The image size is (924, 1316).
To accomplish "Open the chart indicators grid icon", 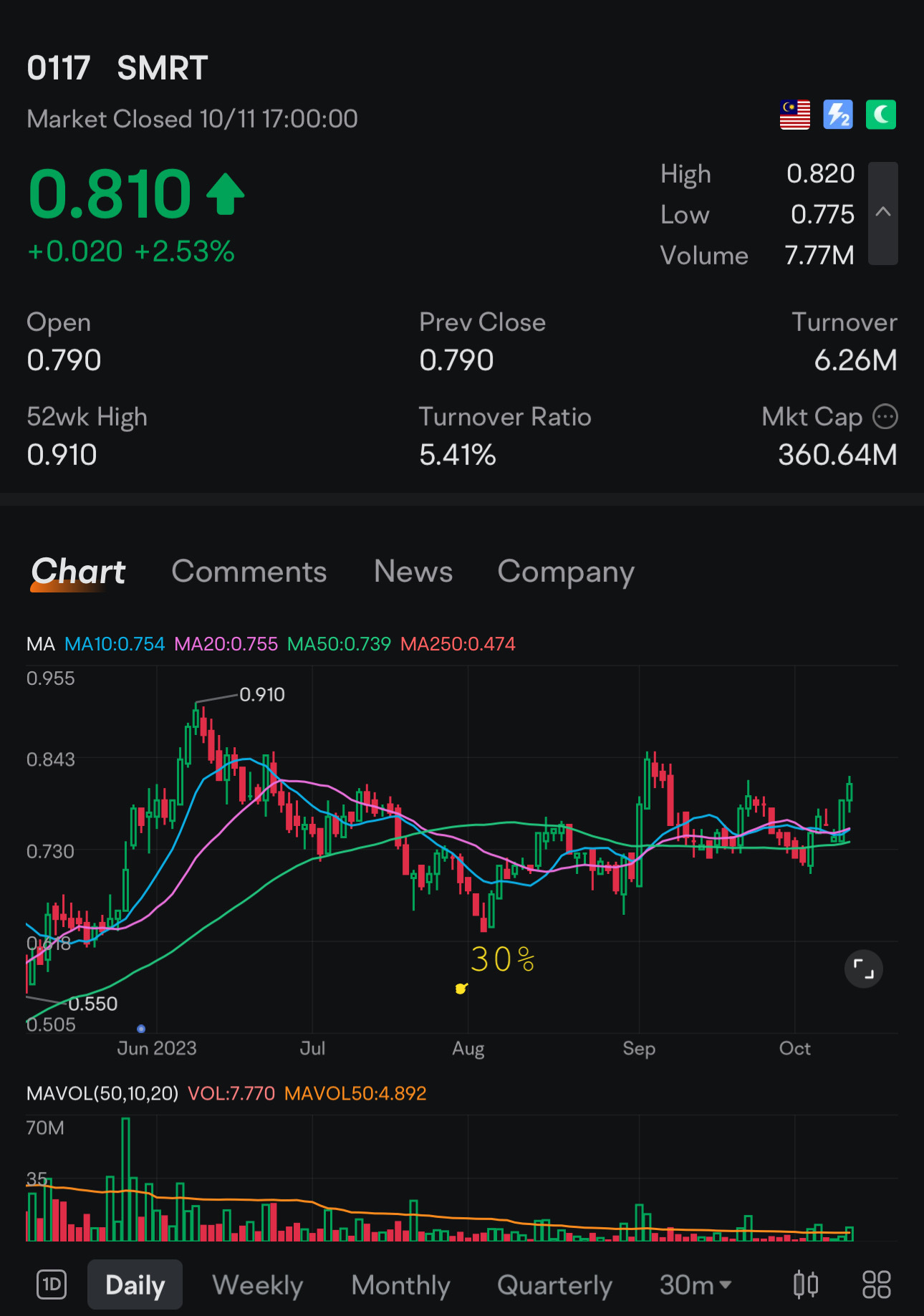I will point(876,1284).
